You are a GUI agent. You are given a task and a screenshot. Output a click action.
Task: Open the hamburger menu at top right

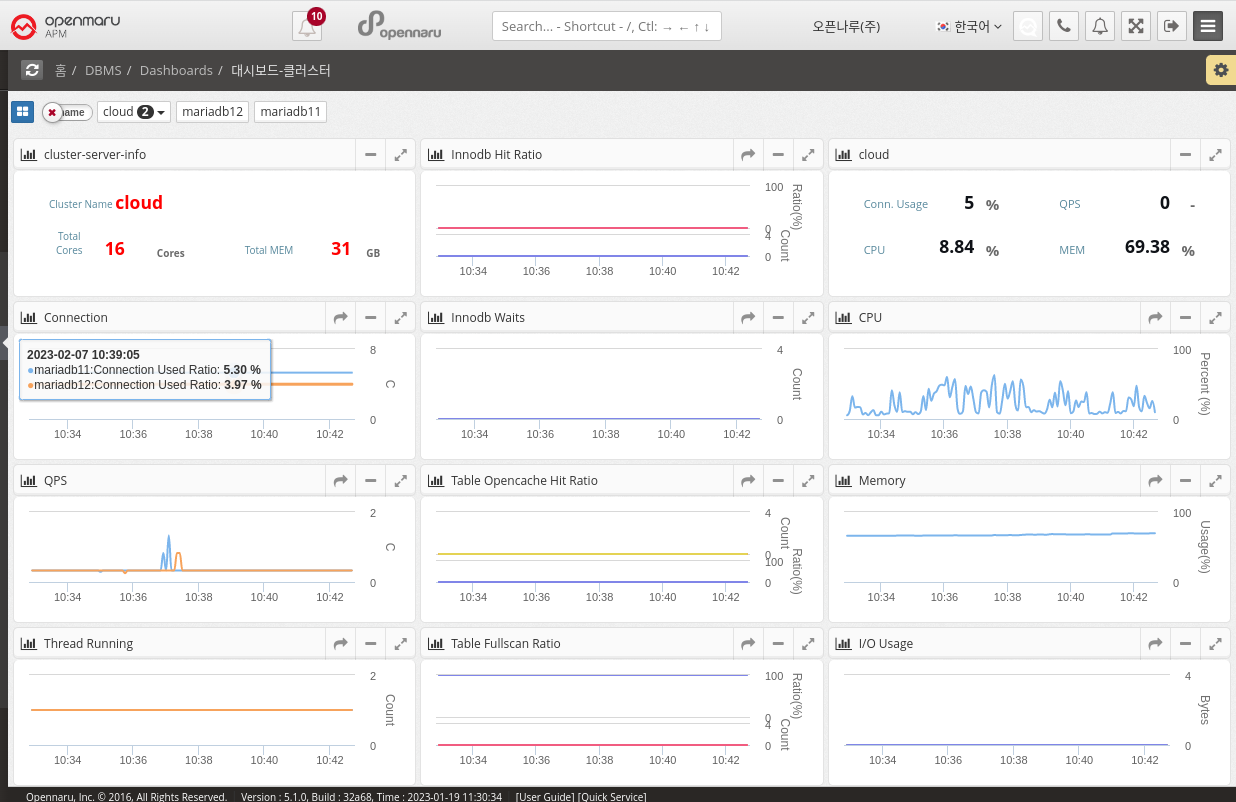coord(1208,26)
